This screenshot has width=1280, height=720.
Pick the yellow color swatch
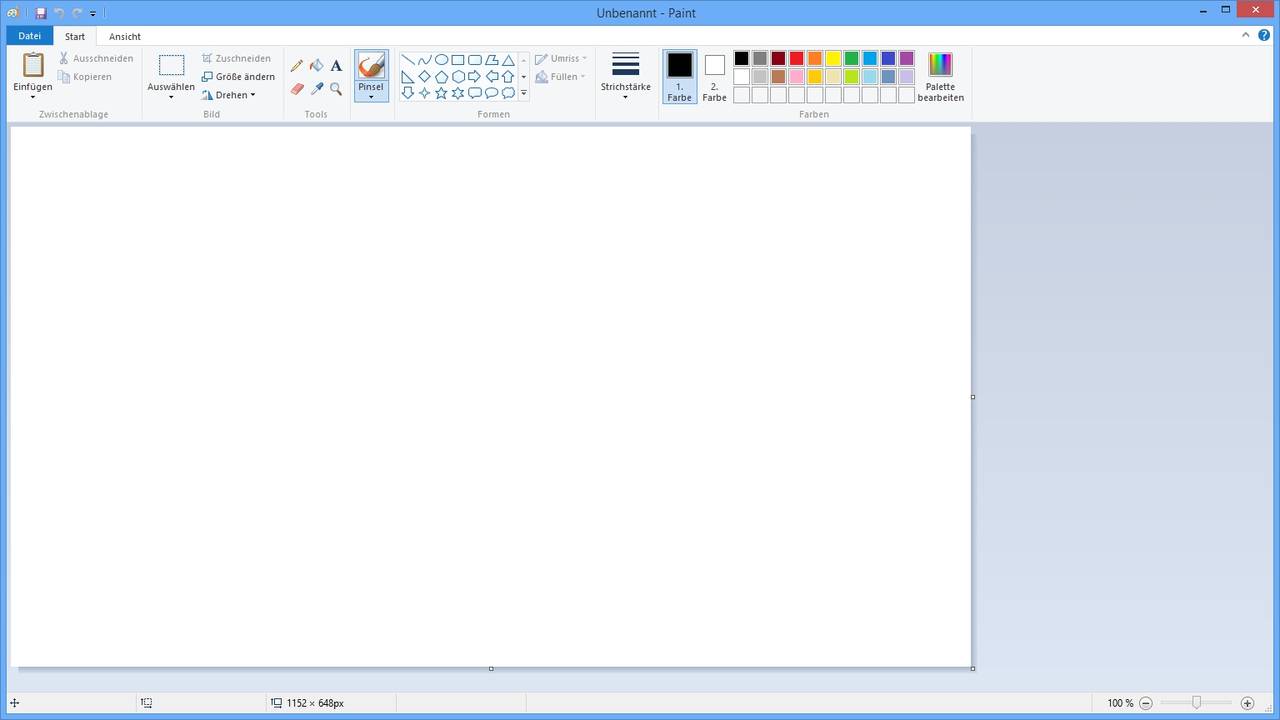(833, 59)
